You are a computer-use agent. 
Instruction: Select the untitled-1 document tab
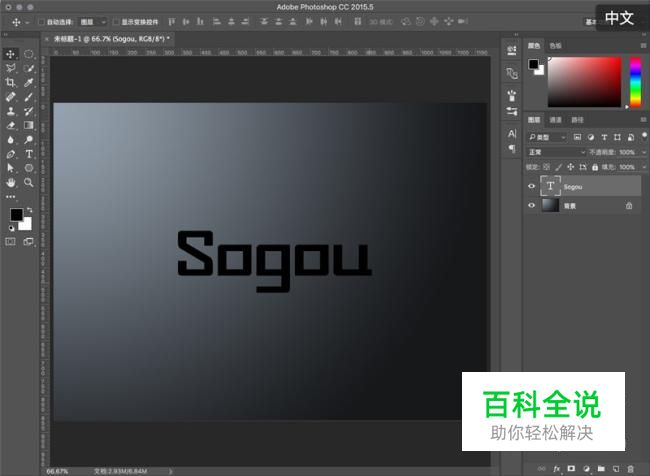pyautogui.click(x=109, y=39)
